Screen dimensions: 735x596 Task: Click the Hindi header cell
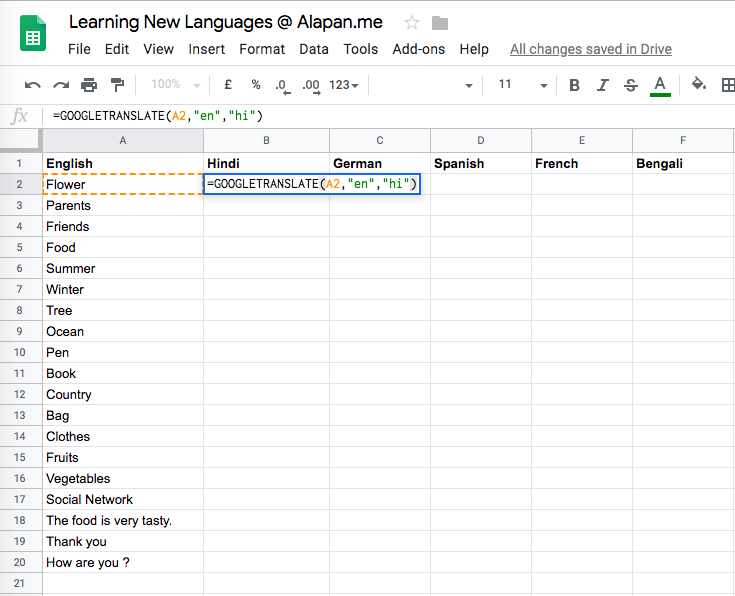(266, 163)
